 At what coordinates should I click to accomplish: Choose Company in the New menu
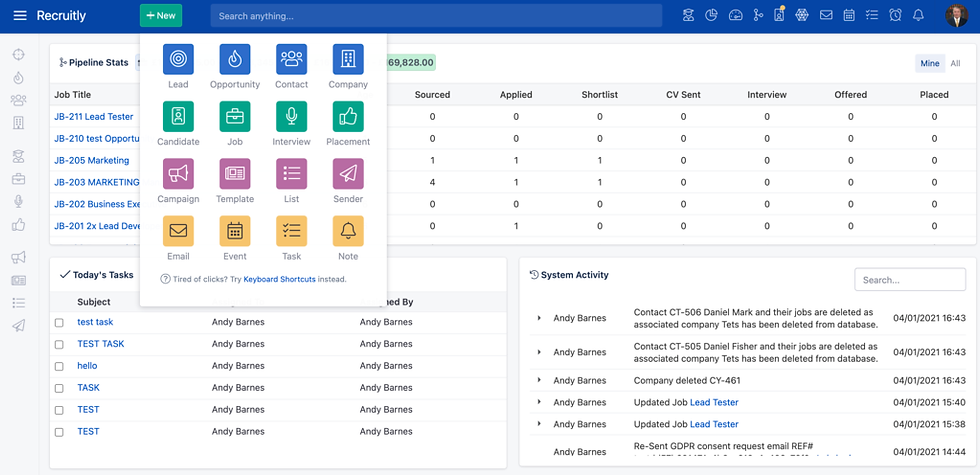click(348, 59)
